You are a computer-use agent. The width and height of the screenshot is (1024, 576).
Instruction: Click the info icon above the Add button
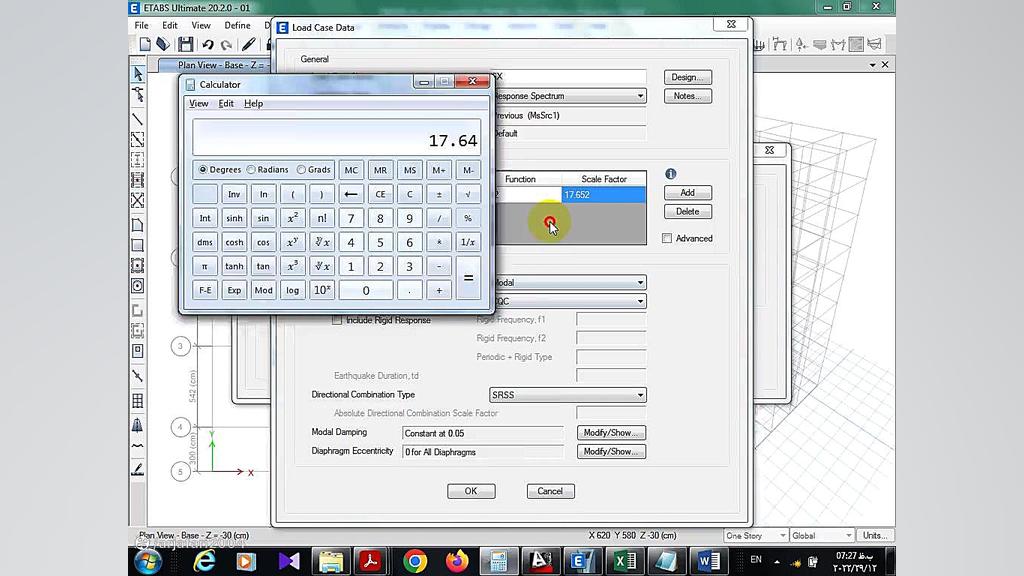(x=670, y=174)
